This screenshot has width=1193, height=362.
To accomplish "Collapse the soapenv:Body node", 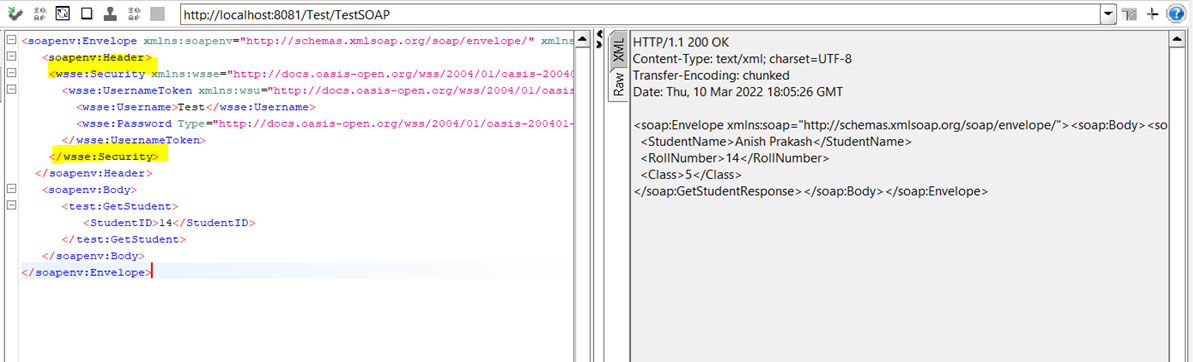I will 10,189.
